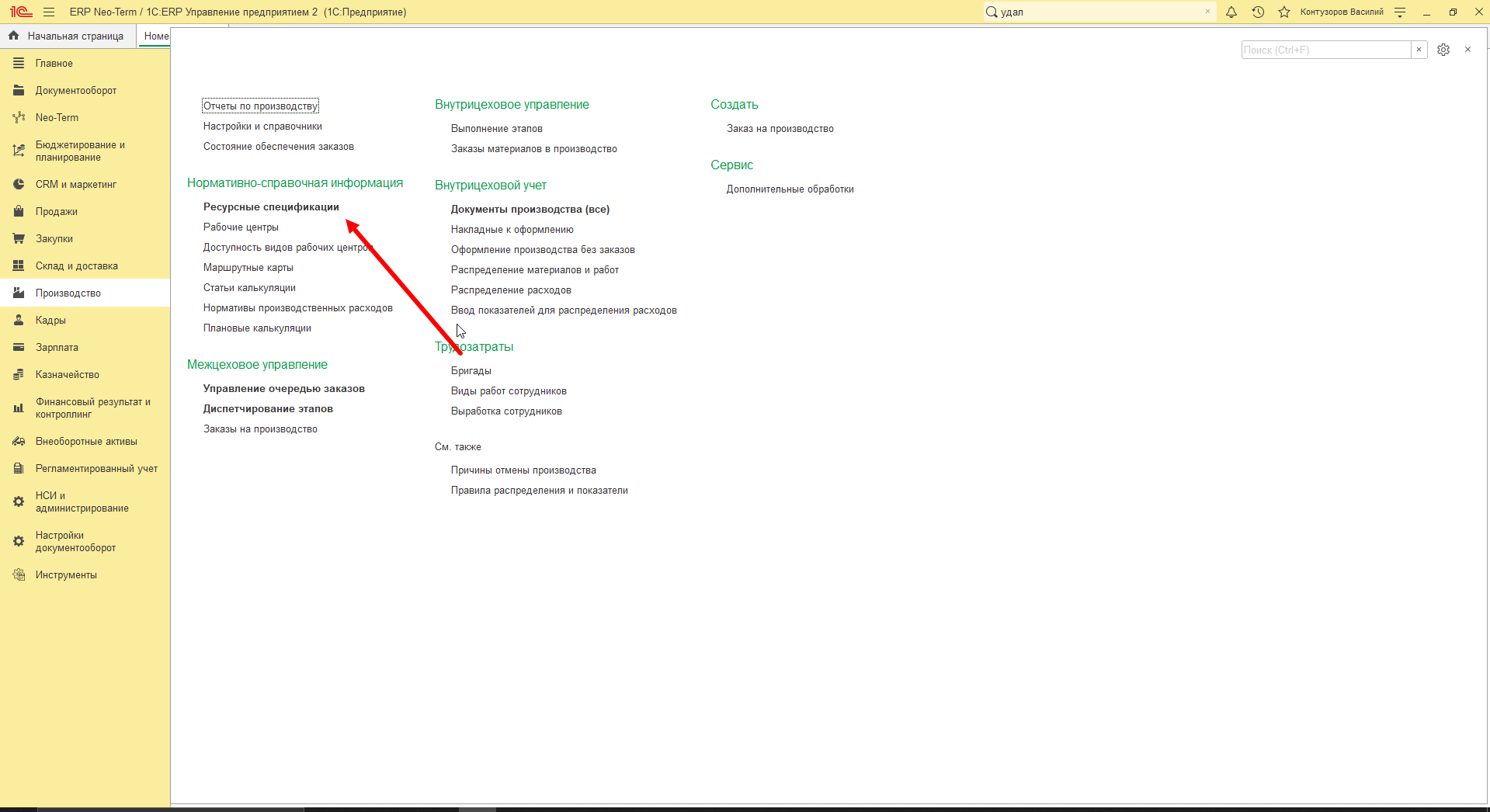The image size is (1490, 812).
Task: Open the Внеоборотные активы section
Action: click(85, 442)
